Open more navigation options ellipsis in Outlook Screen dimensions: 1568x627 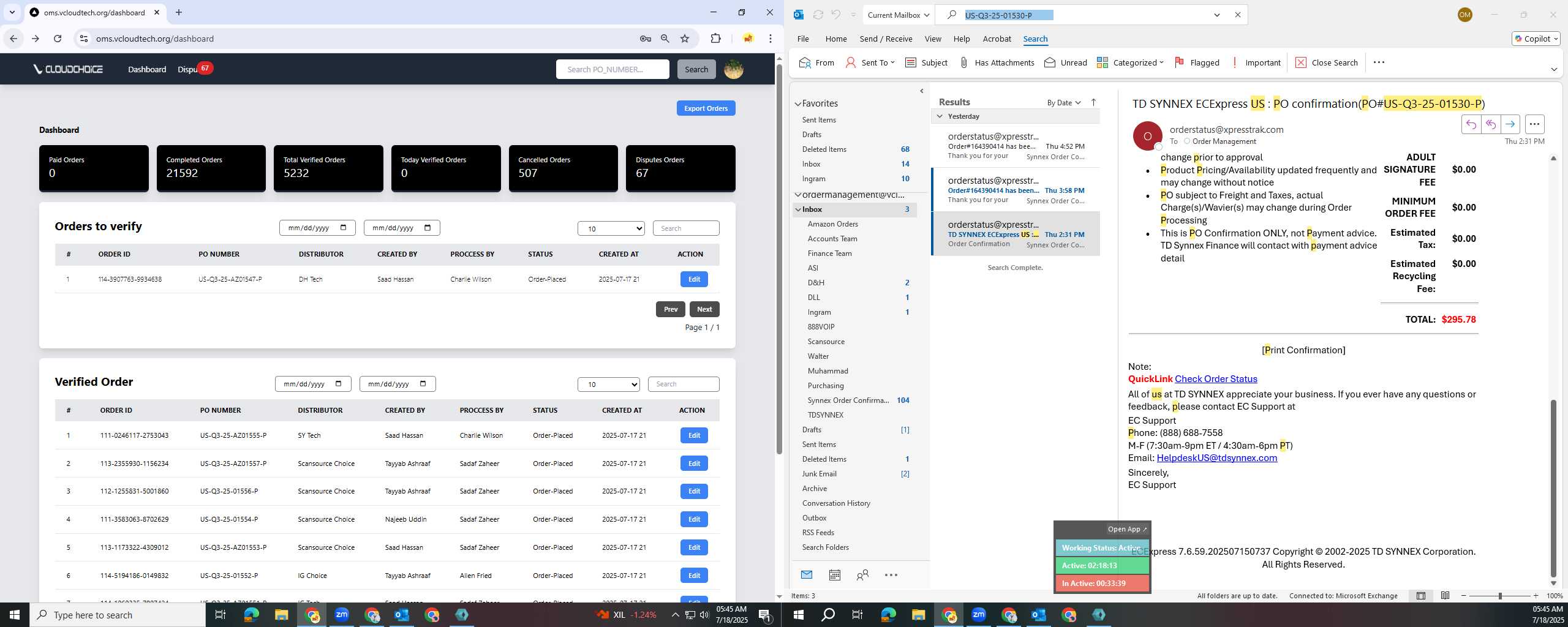click(x=891, y=575)
